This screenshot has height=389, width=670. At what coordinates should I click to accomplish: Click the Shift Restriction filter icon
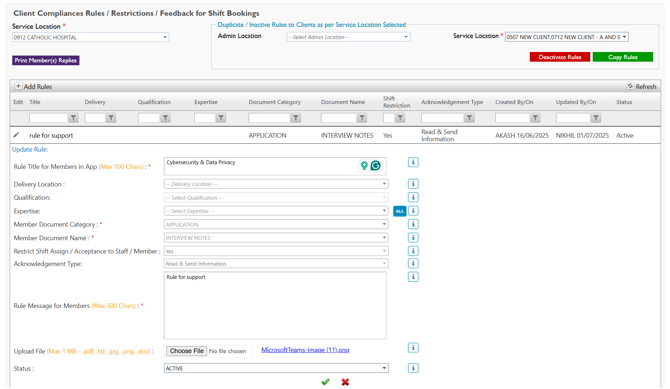pyautogui.click(x=400, y=118)
